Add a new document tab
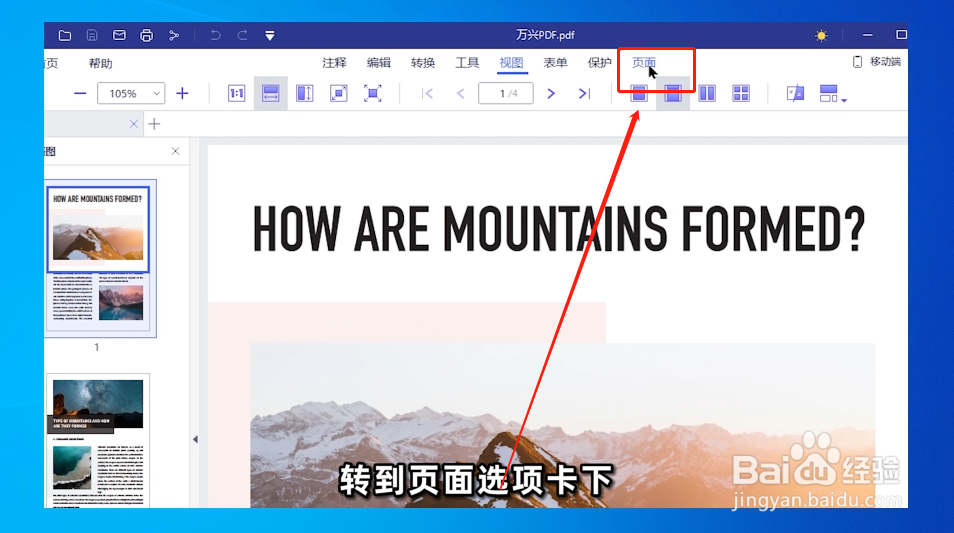 pos(155,124)
